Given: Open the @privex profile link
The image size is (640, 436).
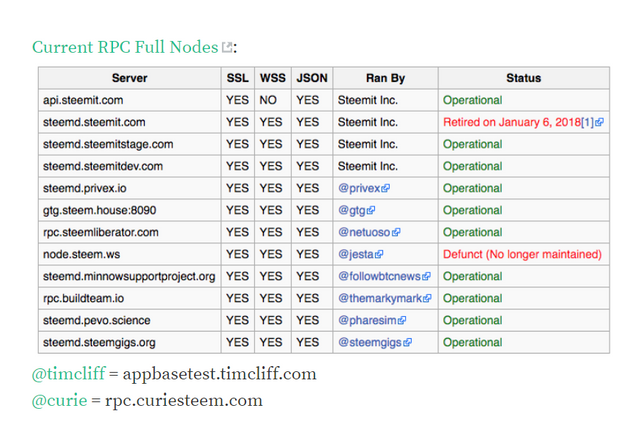Looking at the screenshot, I should click(x=359, y=188).
